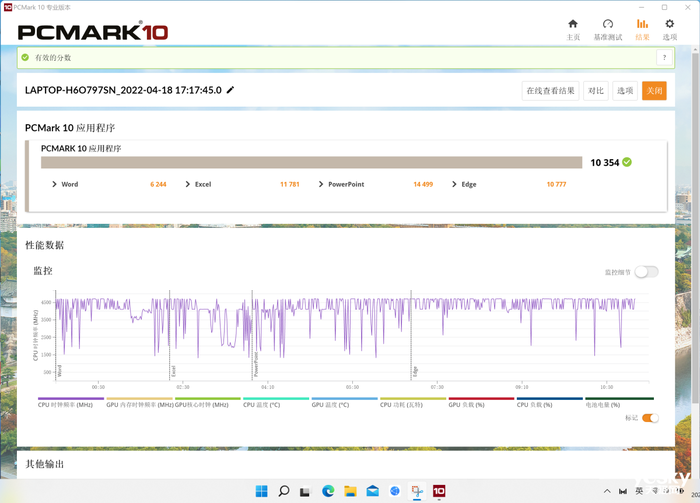Select the GPU temperature (°C) legend

pyautogui.click(x=345, y=402)
